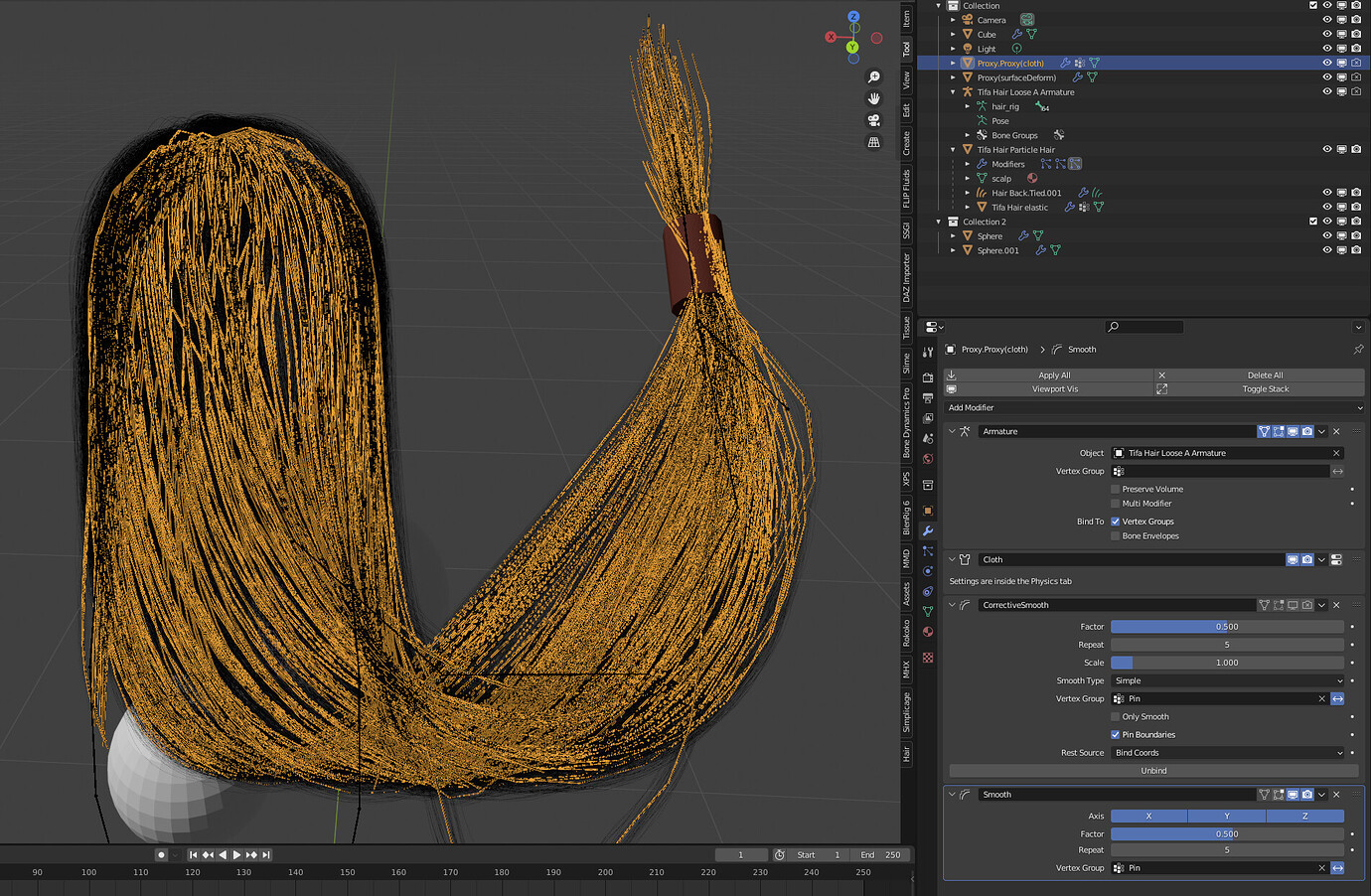This screenshot has height=896, width=1371.
Task: Collapse the Armature modifier panel
Action: pos(952,431)
